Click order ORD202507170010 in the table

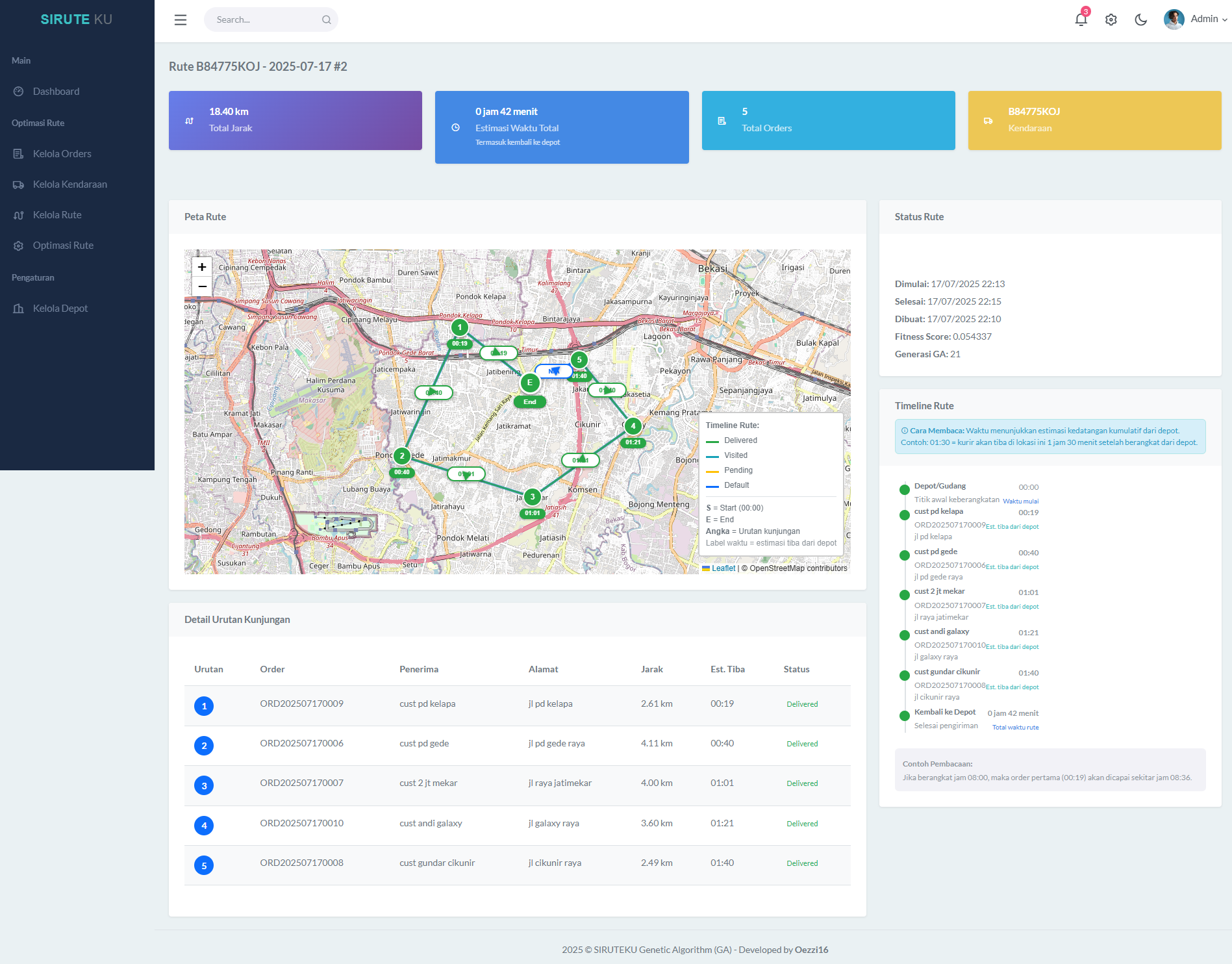coord(301,823)
